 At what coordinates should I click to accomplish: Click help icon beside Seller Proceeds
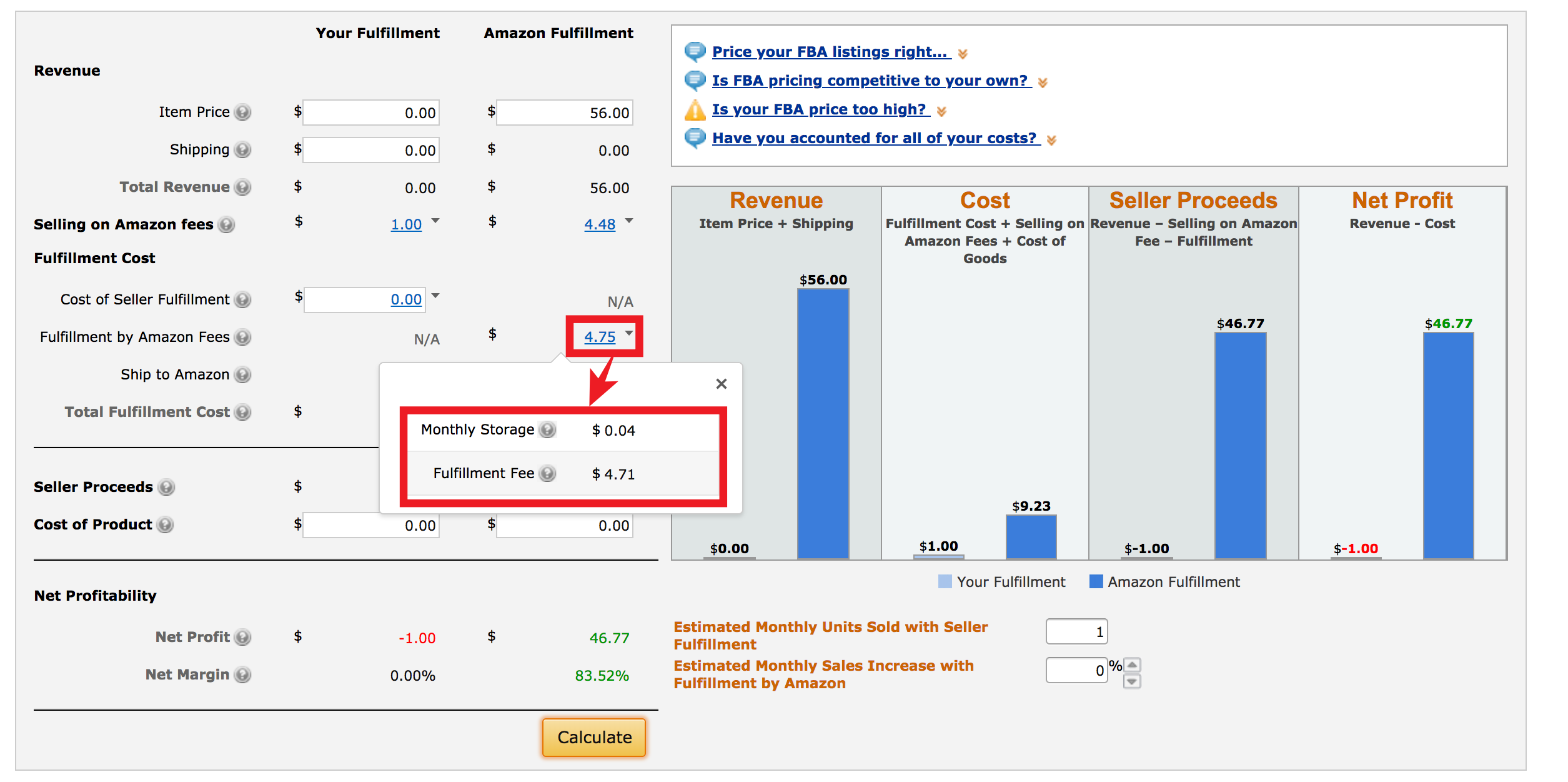pyautogui.click(x=166, y=487)
